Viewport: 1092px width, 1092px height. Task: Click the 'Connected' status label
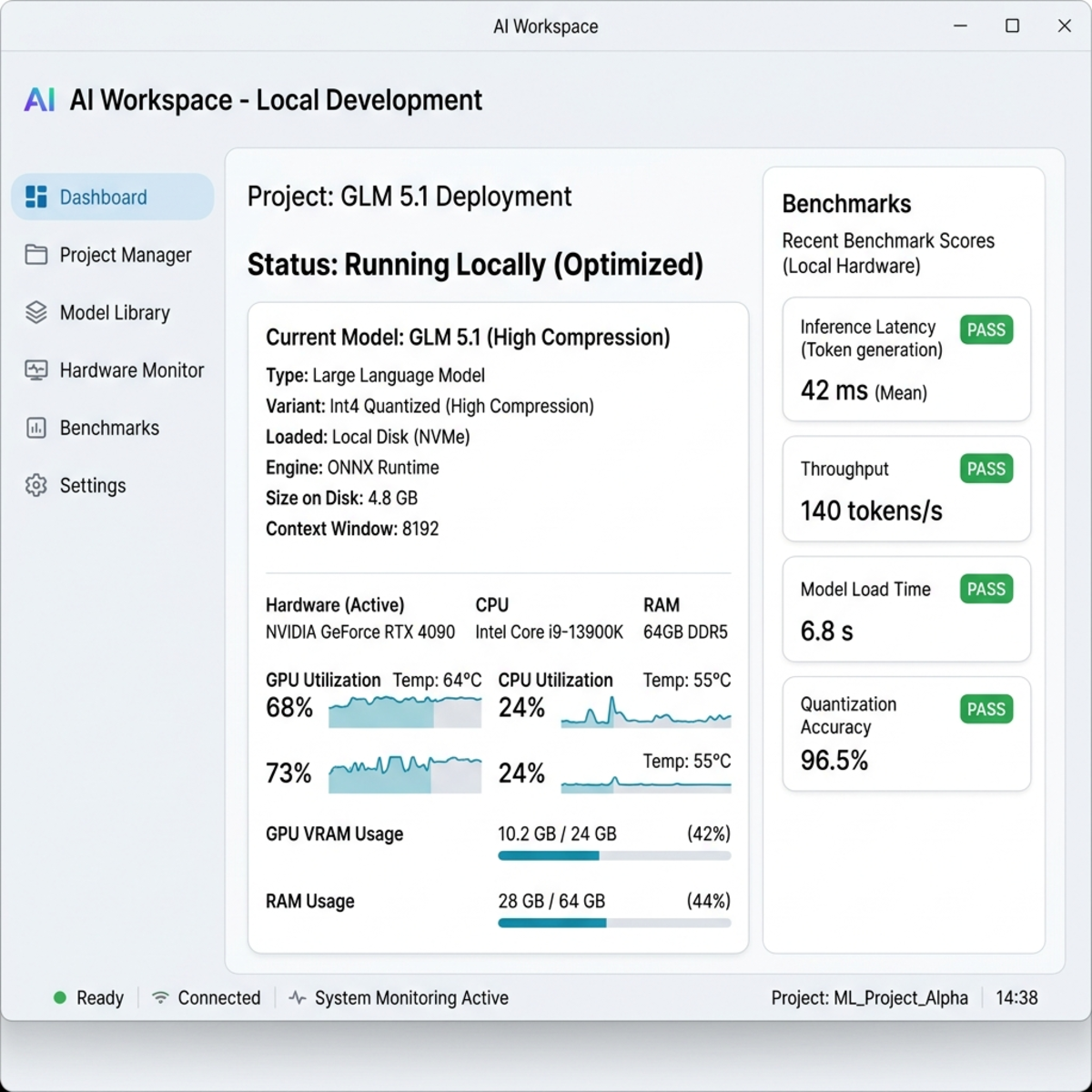click(219, 997)
